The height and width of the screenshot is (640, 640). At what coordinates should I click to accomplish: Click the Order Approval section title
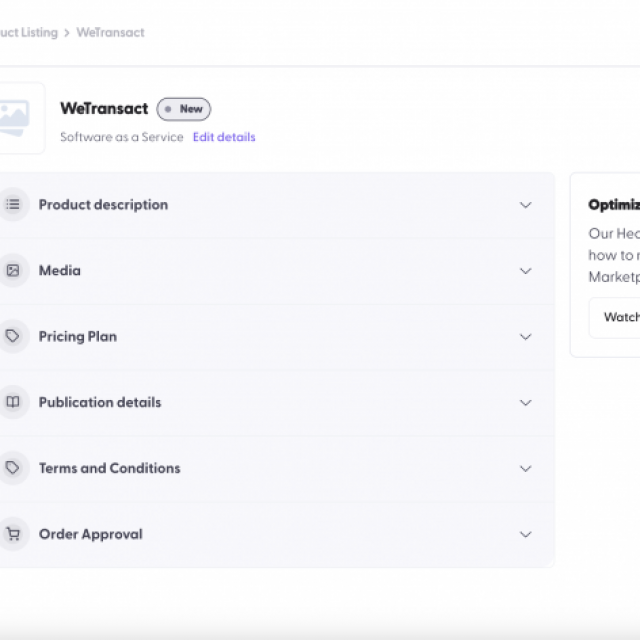coord(91,534)
